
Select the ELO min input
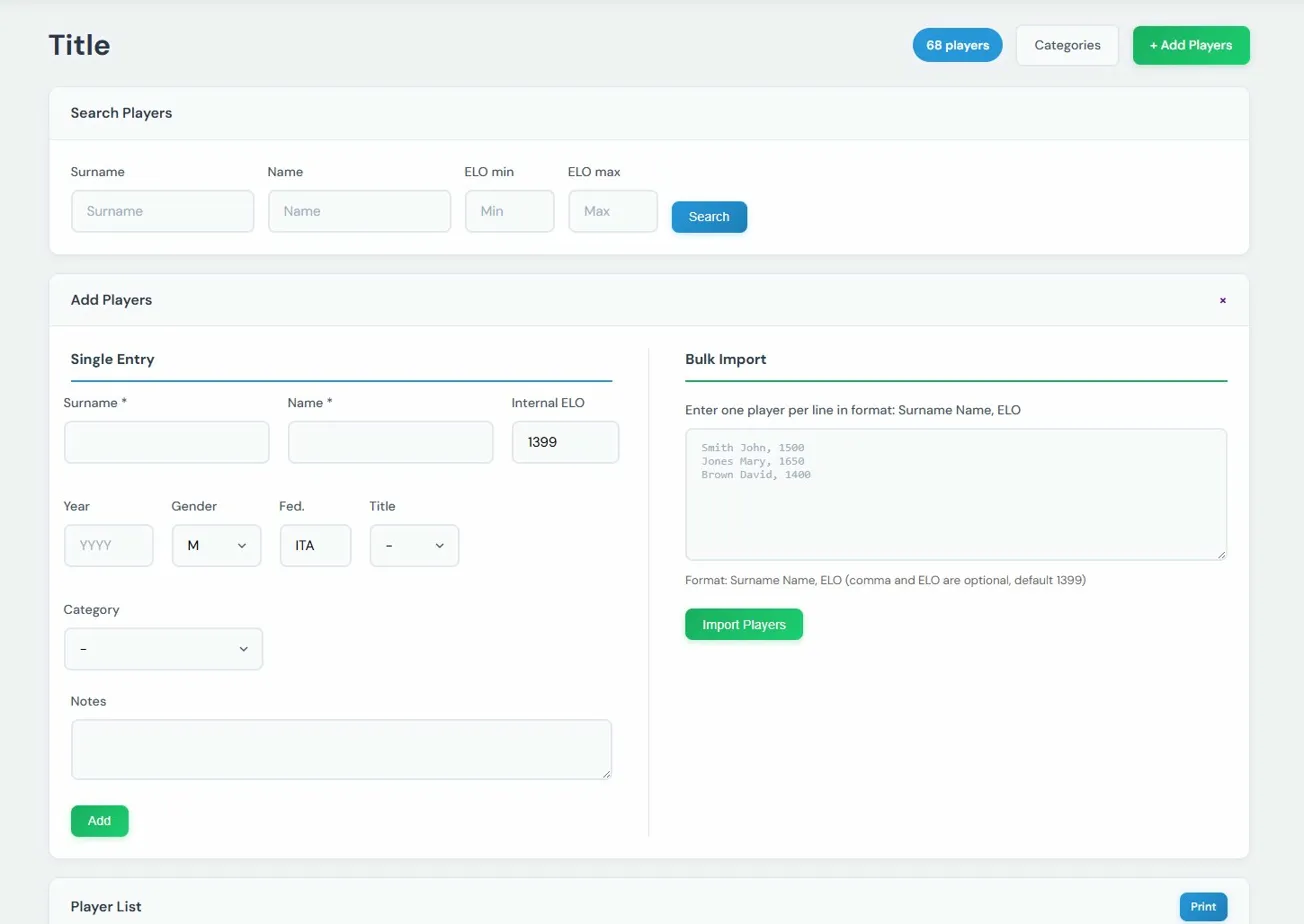tap(509, 211)
